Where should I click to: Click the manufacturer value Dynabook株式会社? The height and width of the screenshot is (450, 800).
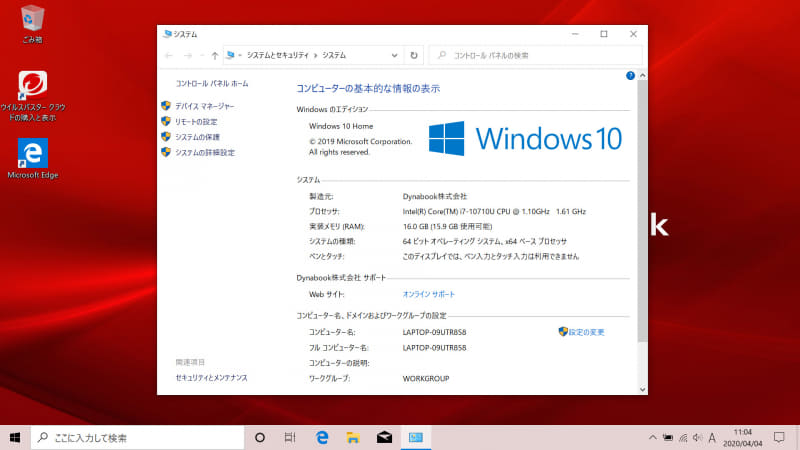(x=435, y=196)
